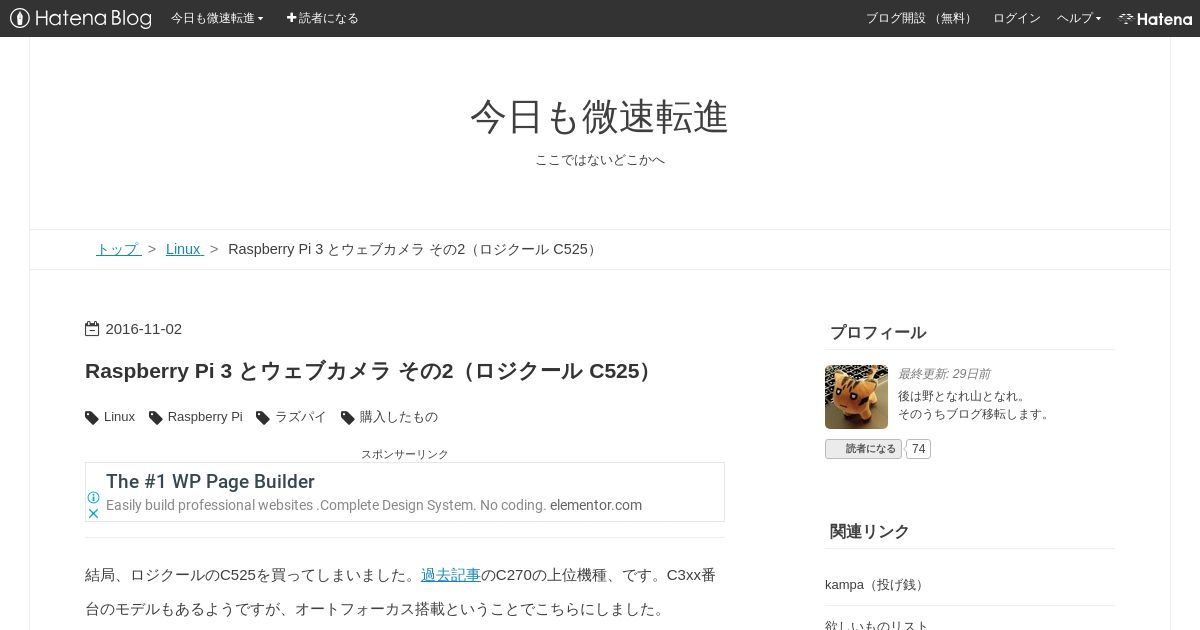Select the 購入したもの category tag

click(399, 417)
